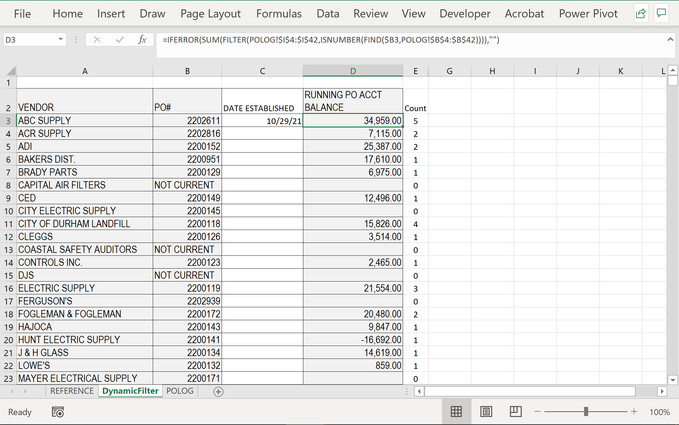This screenshot has width=679, height=425.
Task: Select balance cell -16,692.00
Action: tap(353, 340)
